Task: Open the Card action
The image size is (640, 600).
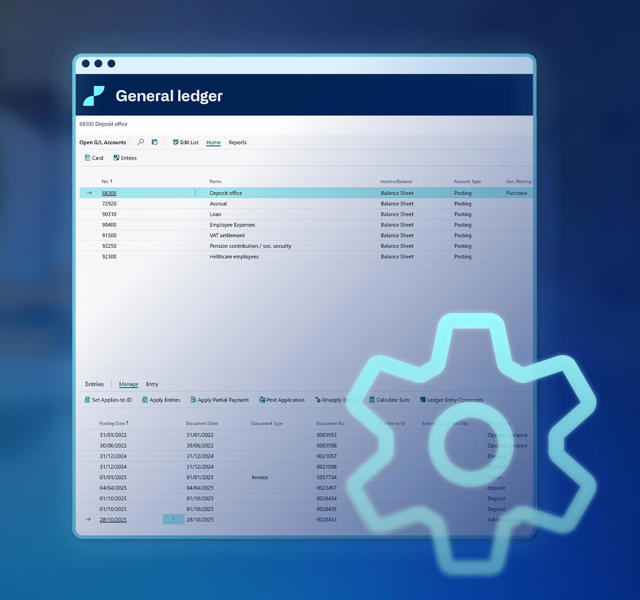Action: click(94, 158)
